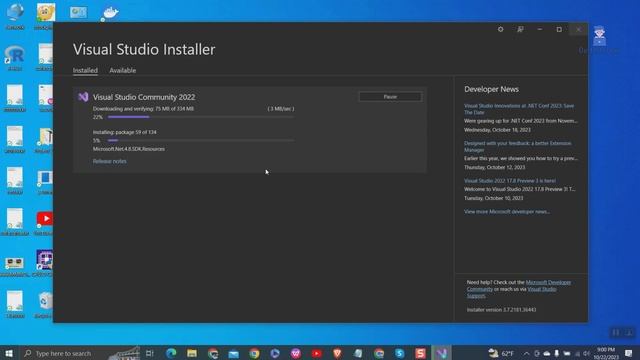Viewport: 640px width, 360px height.
Task: Pause the Visual Studio Community installation
Action: click(x=390, y=97)
